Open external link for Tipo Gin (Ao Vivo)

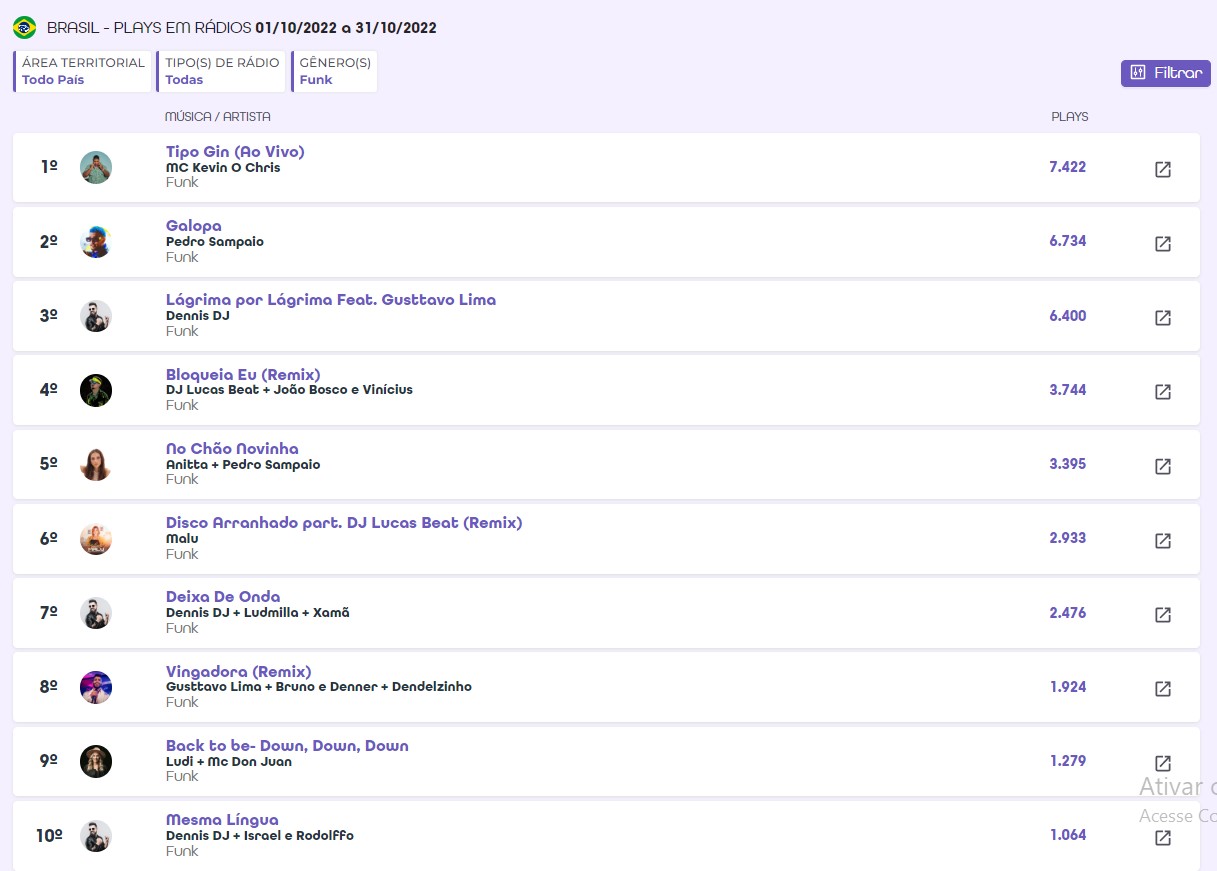tap(1163, 169)
